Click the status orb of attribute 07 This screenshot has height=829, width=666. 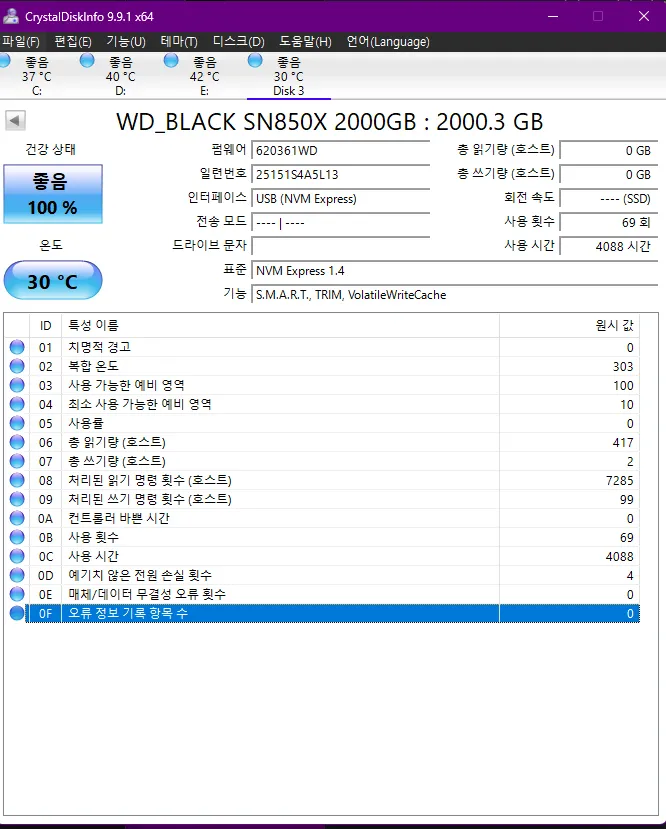coord(17,461)
